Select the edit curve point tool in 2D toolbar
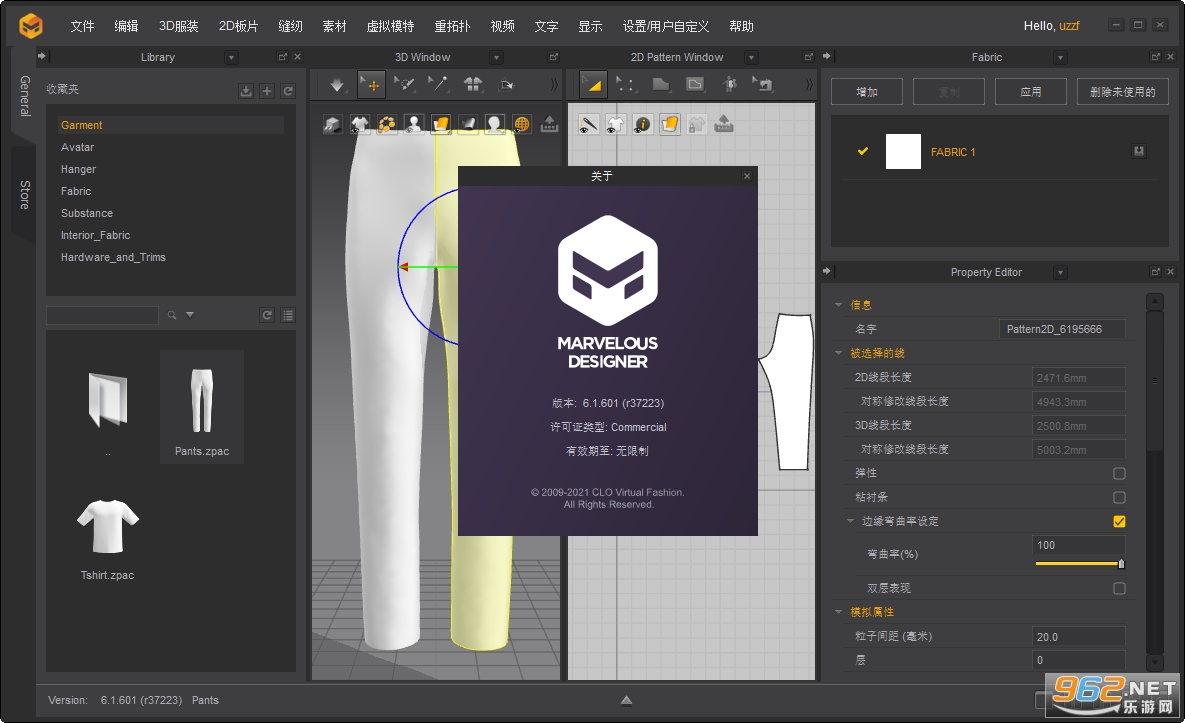 pos(626,85)
